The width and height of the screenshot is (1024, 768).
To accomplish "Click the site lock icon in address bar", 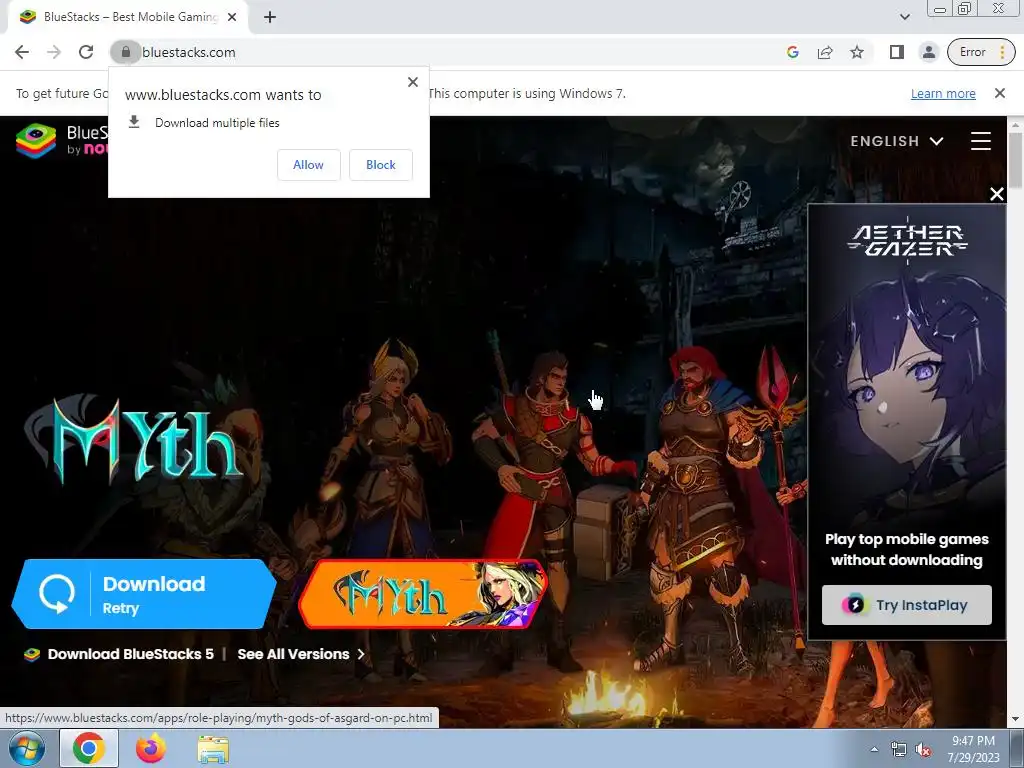I will (x=125, y=52).
